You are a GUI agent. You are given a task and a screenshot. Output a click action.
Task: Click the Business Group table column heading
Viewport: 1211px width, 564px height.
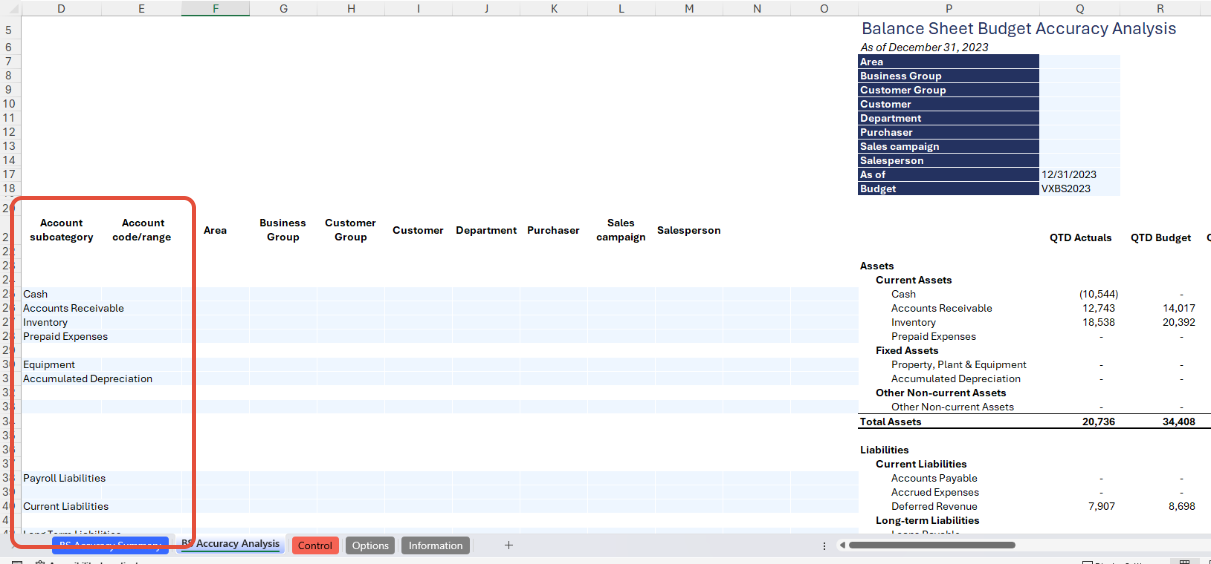tap(283, 230)
